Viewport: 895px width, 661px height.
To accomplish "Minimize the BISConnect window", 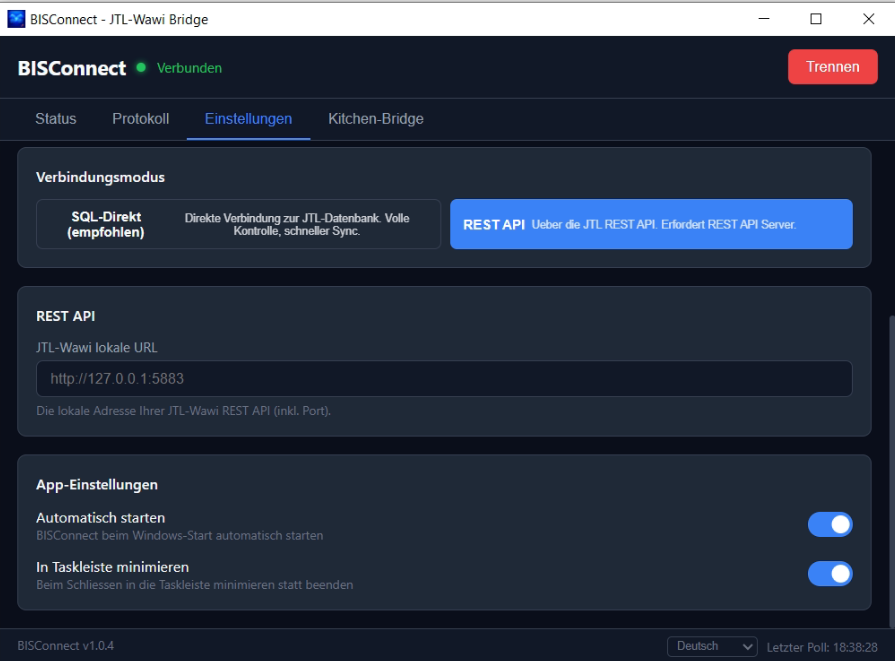I will point(764,19).
